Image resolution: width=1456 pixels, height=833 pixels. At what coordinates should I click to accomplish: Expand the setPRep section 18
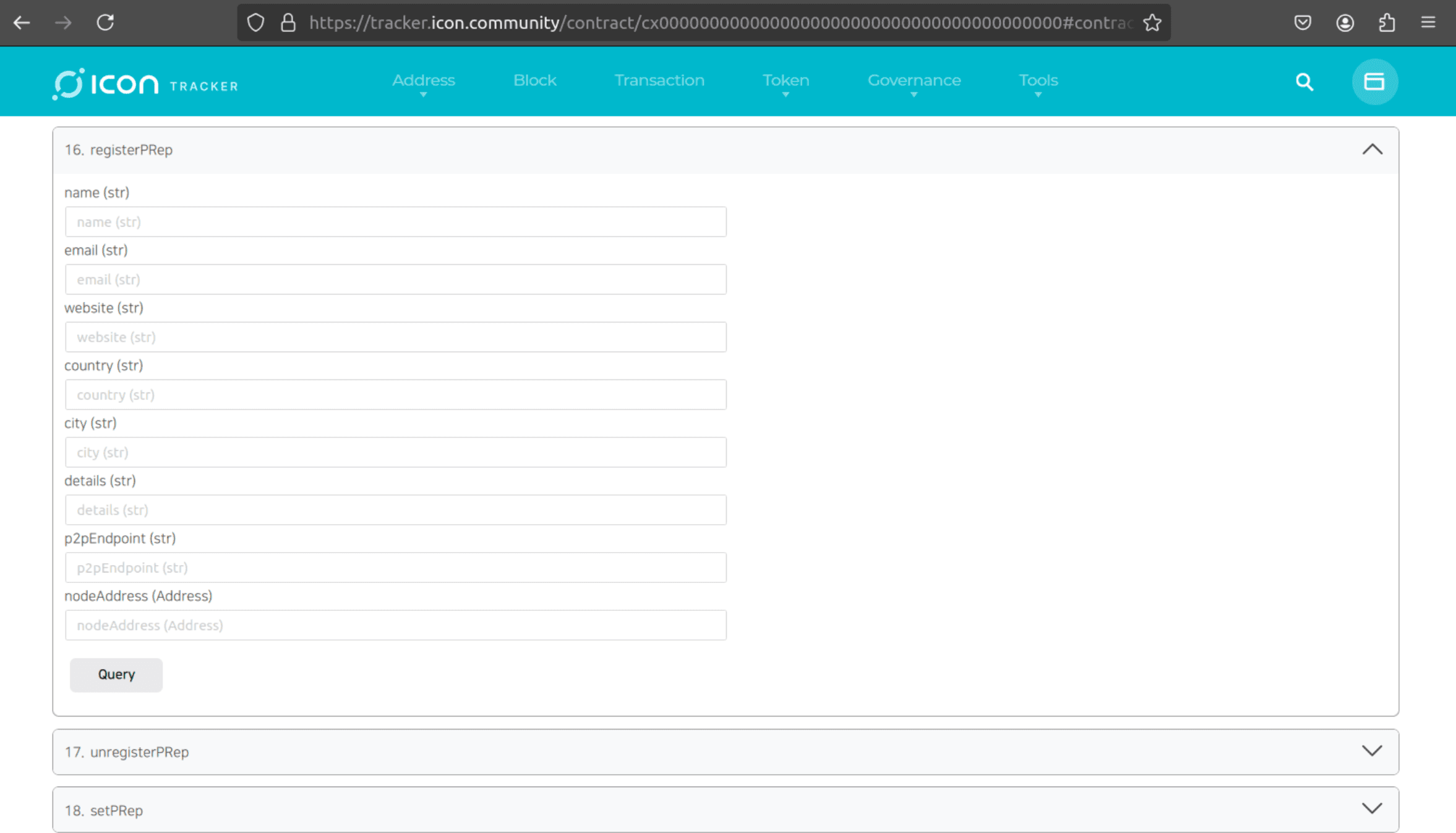[x=1371, y=810]
